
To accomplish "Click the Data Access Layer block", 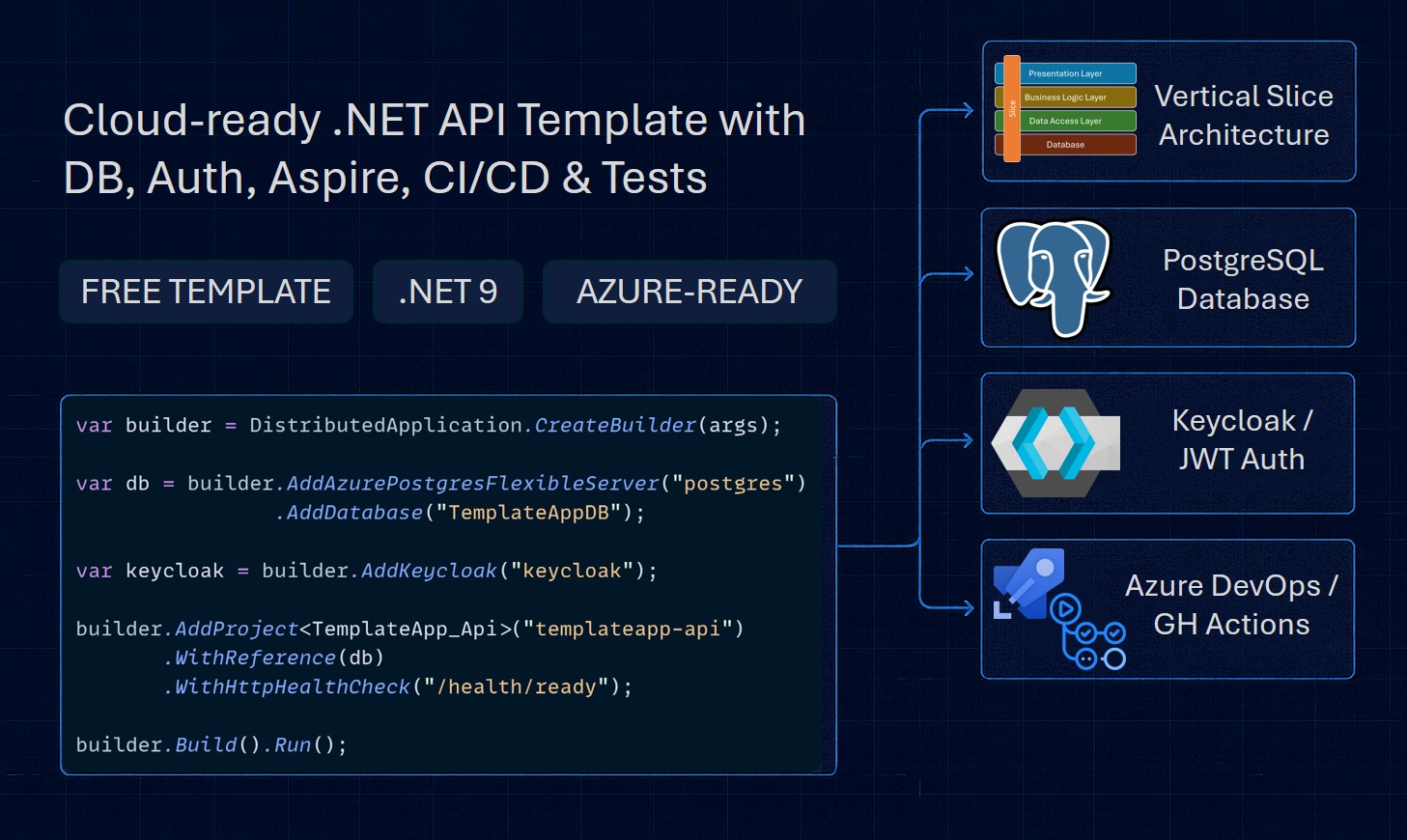I will (x=1065, y=121).
